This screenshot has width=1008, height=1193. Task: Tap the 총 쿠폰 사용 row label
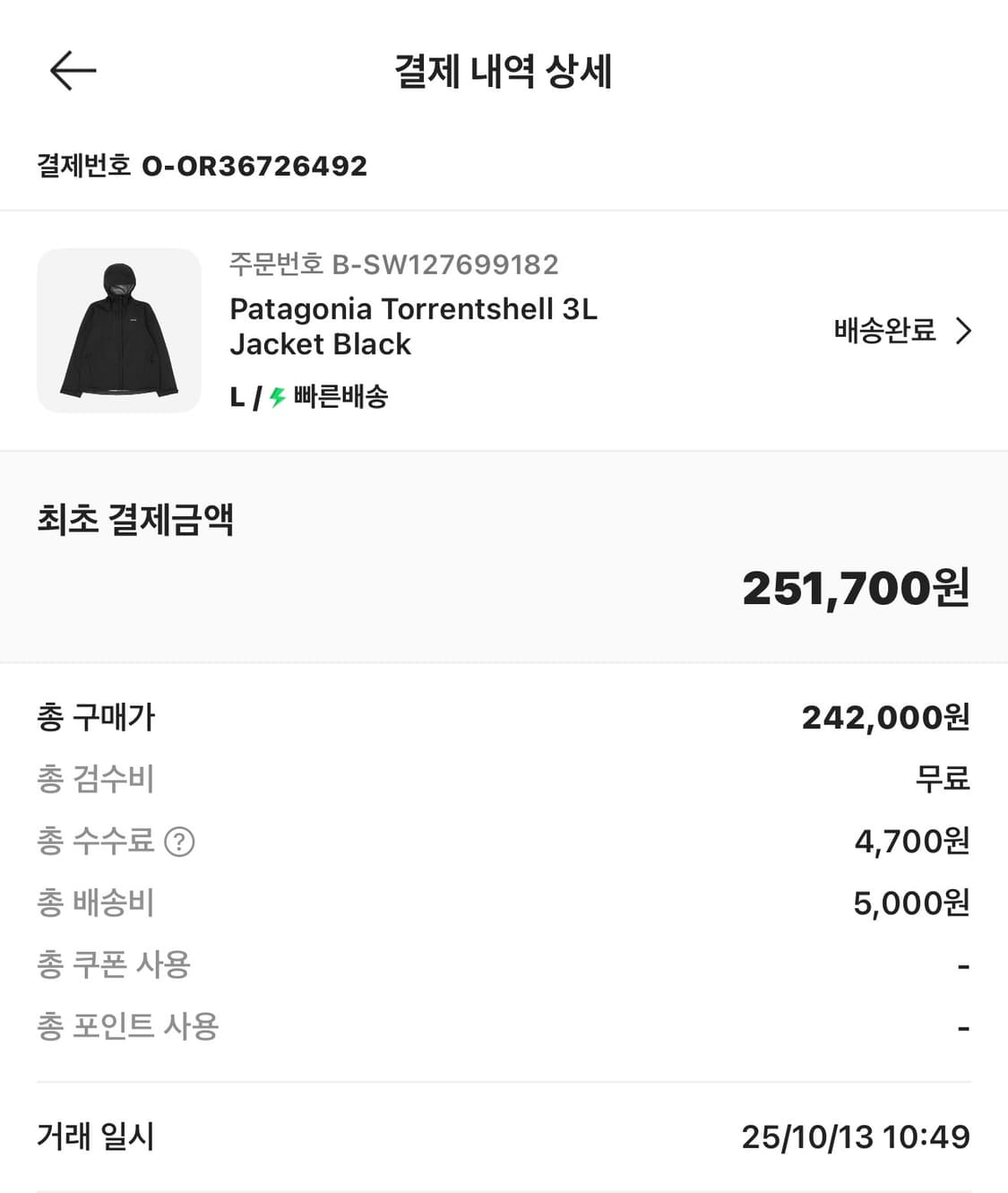114,964
